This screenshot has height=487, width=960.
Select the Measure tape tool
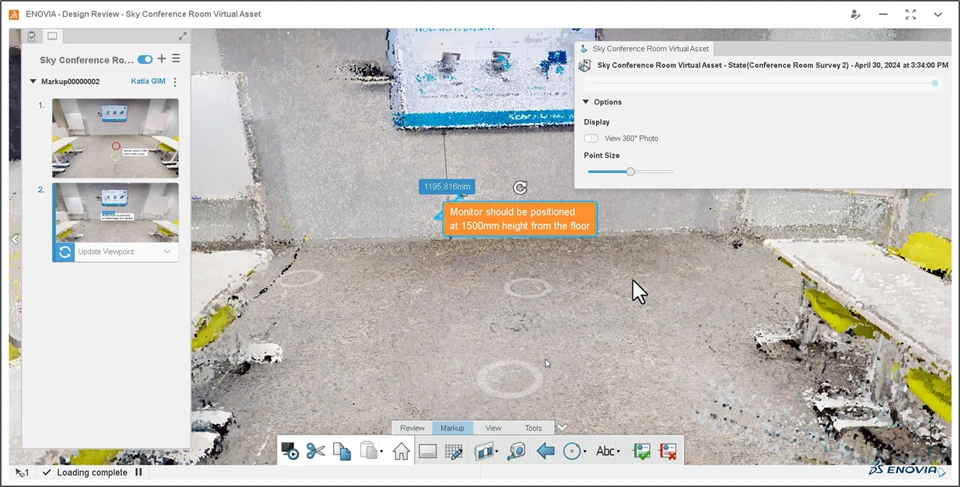click(x=517, y=451)
